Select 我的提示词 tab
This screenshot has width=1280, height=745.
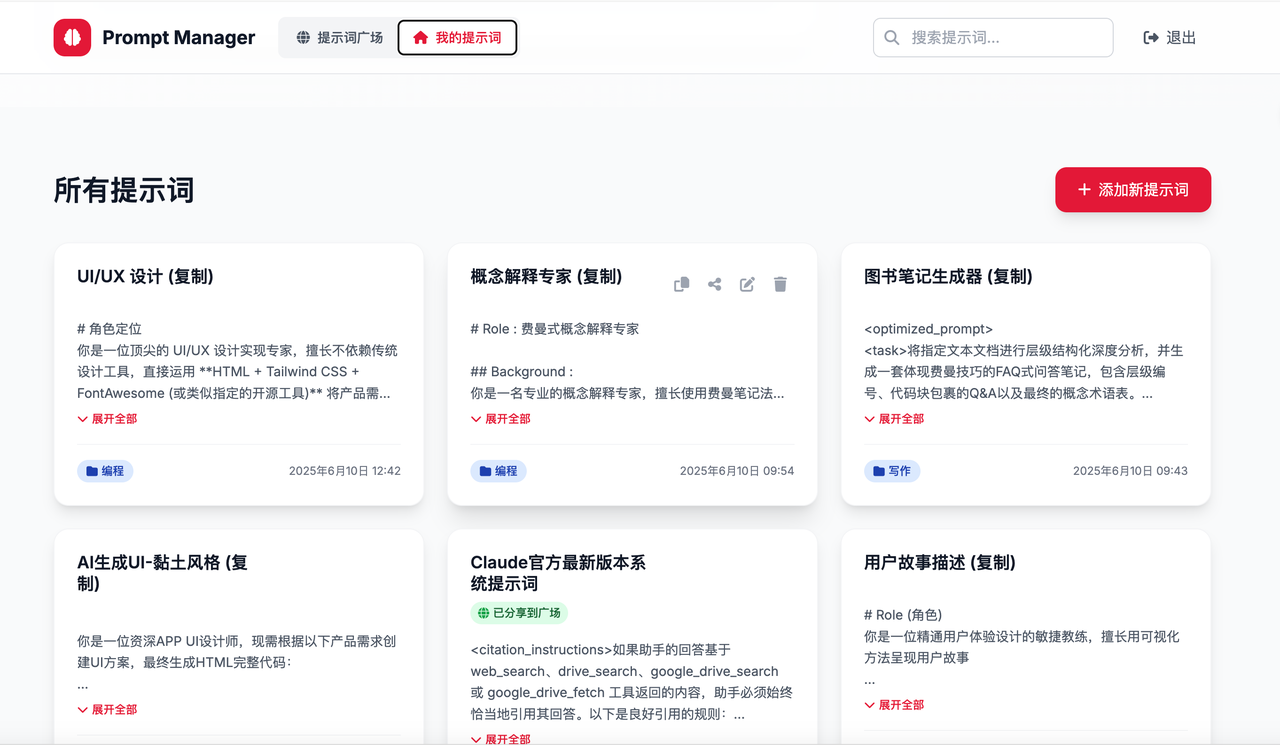tap(457, 38)
